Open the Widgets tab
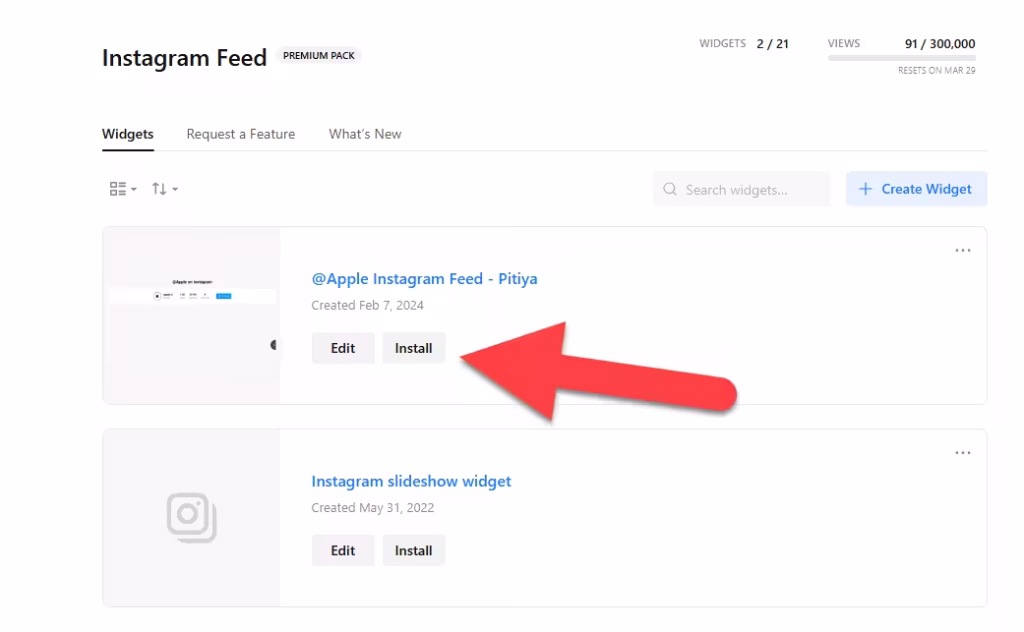The width and height of the screenshot is (1024, 632). 127,134
